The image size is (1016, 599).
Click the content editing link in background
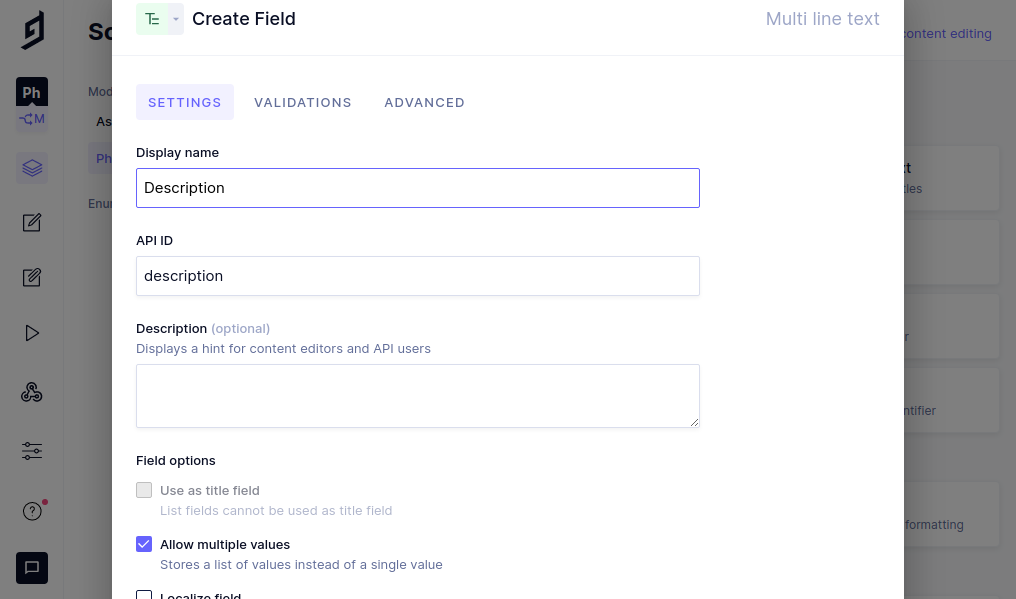(x=947, y=34)
